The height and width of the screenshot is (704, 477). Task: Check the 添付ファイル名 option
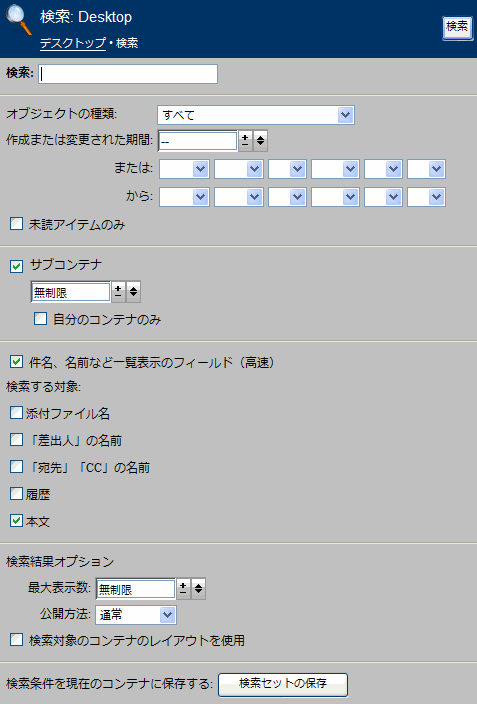tap(17, 413)
